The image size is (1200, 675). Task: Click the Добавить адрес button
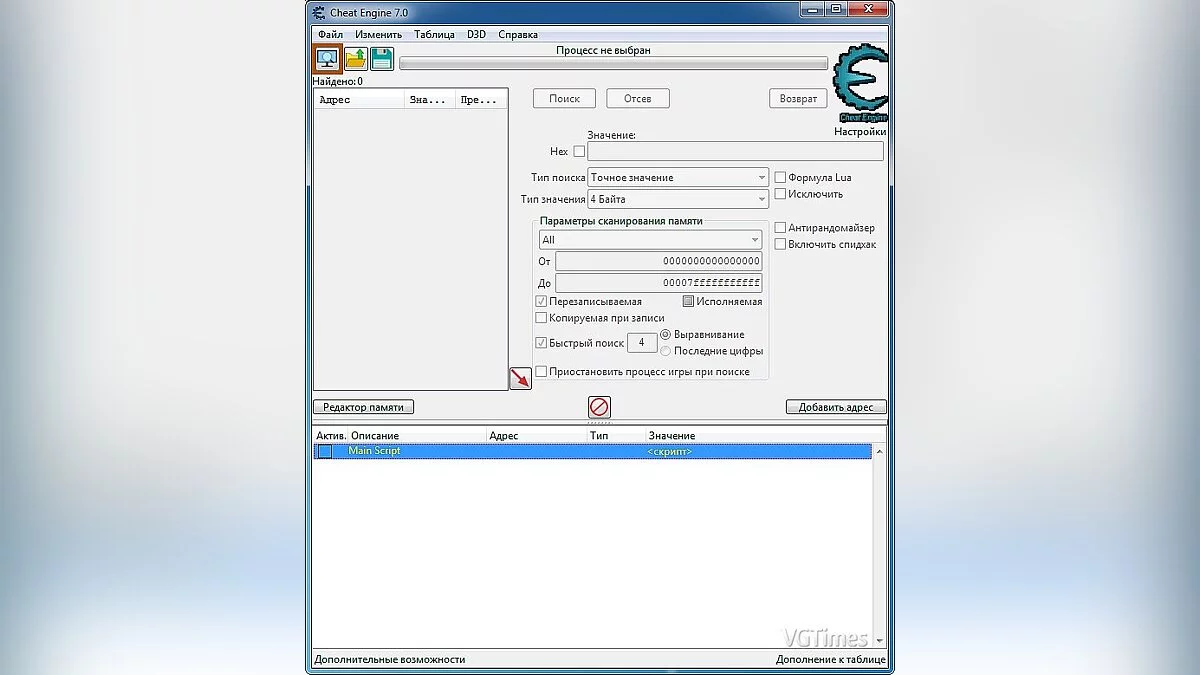pos(836,406)
